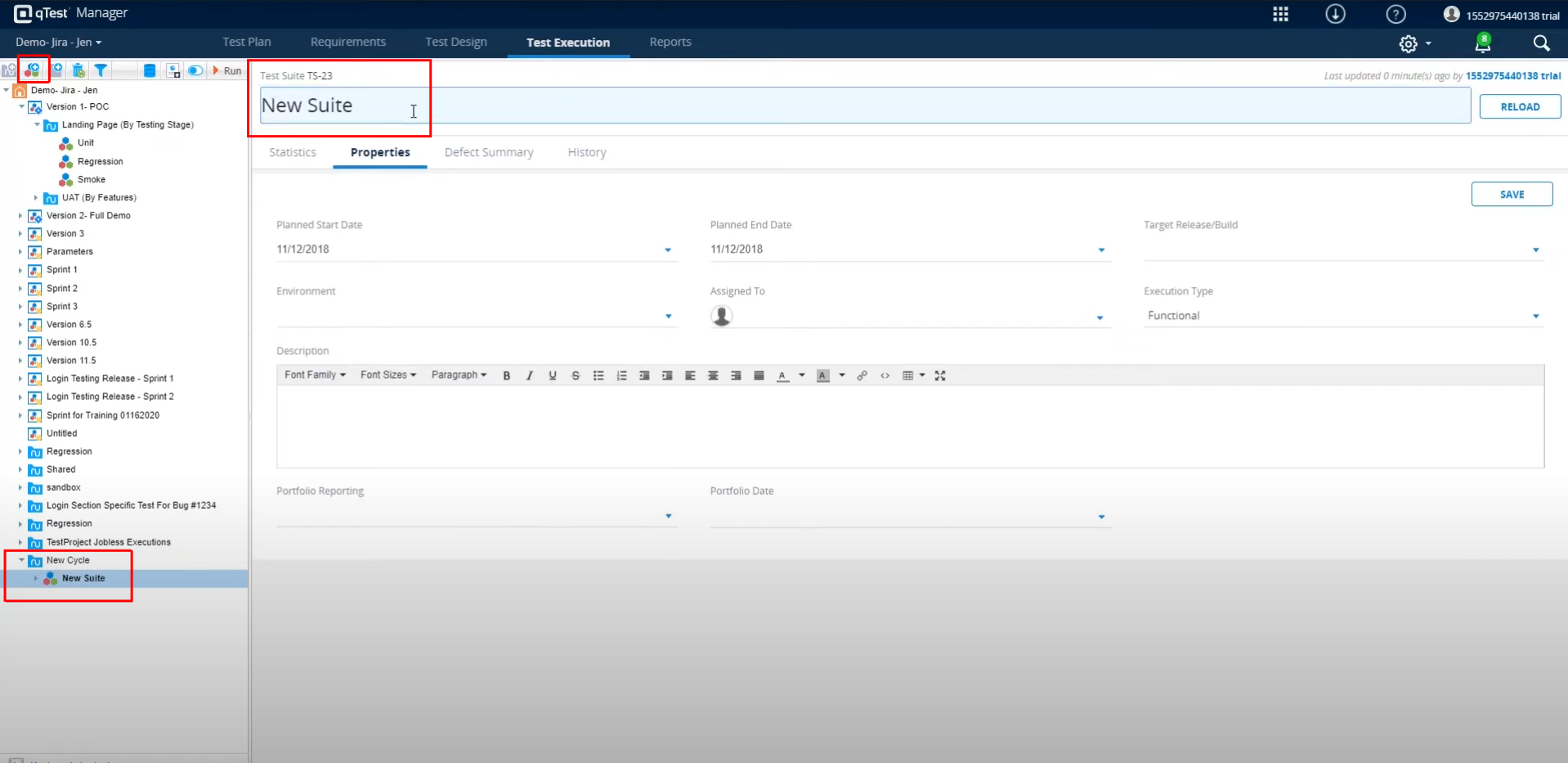The image size is (1568, 763).
Task: Click the search magnifier icon
Action: pos(1541,43)
